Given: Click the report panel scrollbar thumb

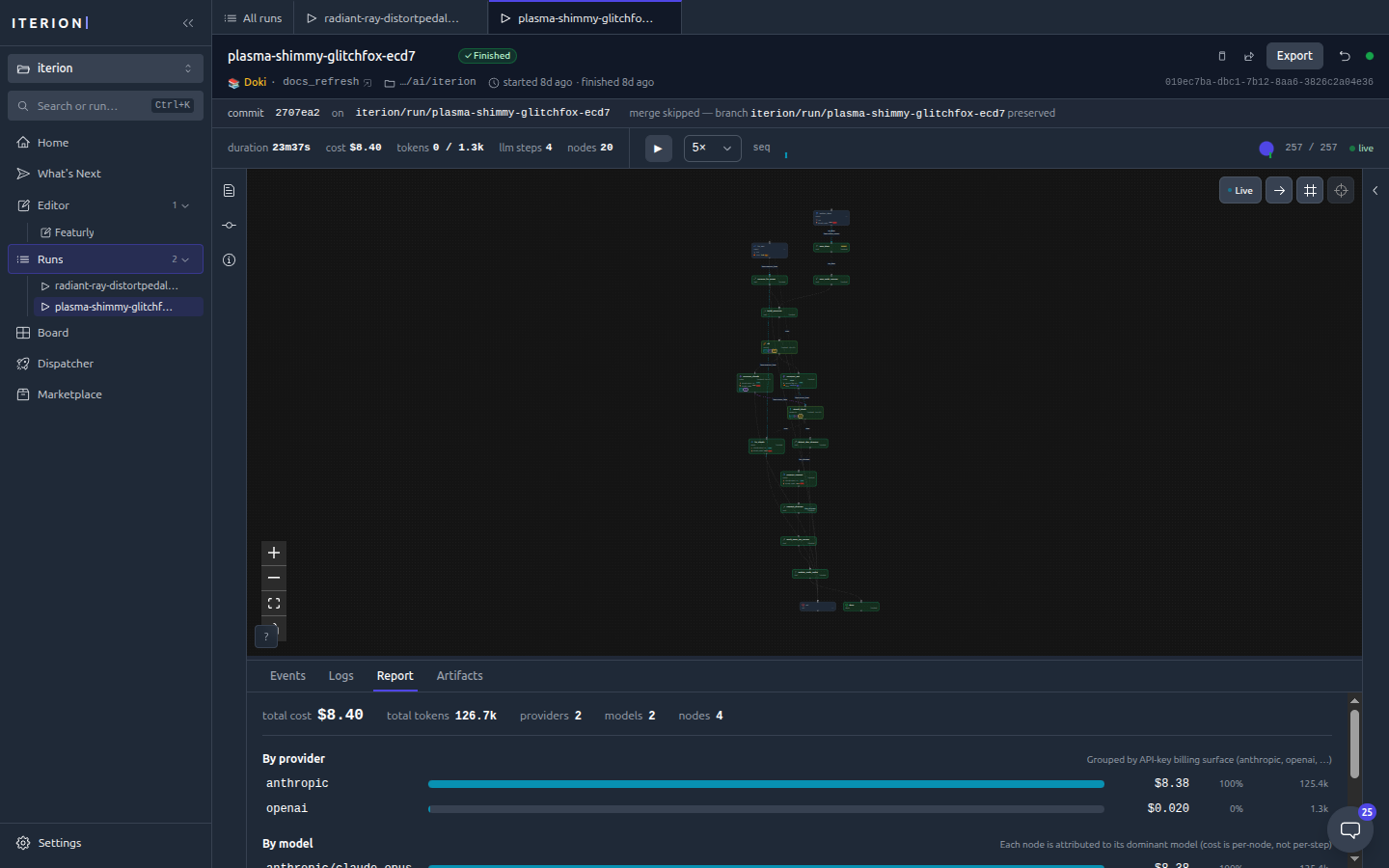Looking at the screenshot, I should (x=1354, y=744).
